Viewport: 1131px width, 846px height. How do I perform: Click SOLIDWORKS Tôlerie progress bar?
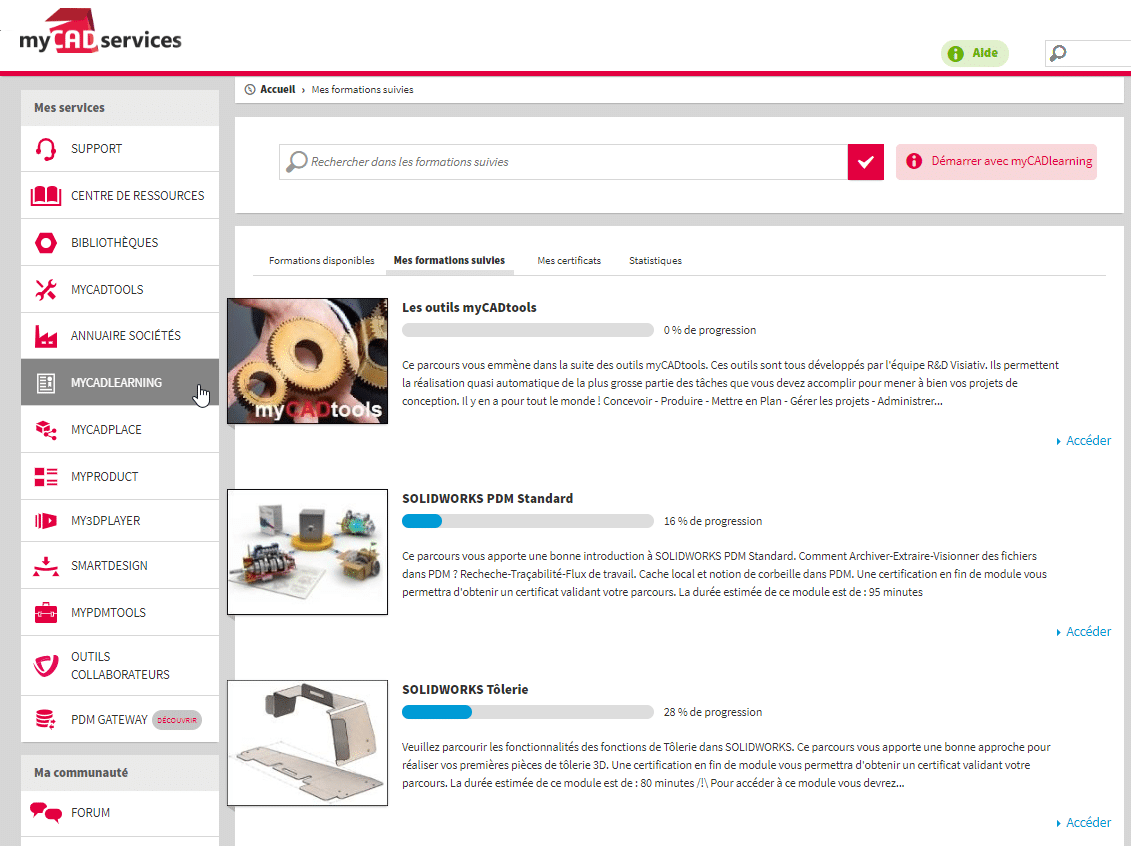point(528,713)
